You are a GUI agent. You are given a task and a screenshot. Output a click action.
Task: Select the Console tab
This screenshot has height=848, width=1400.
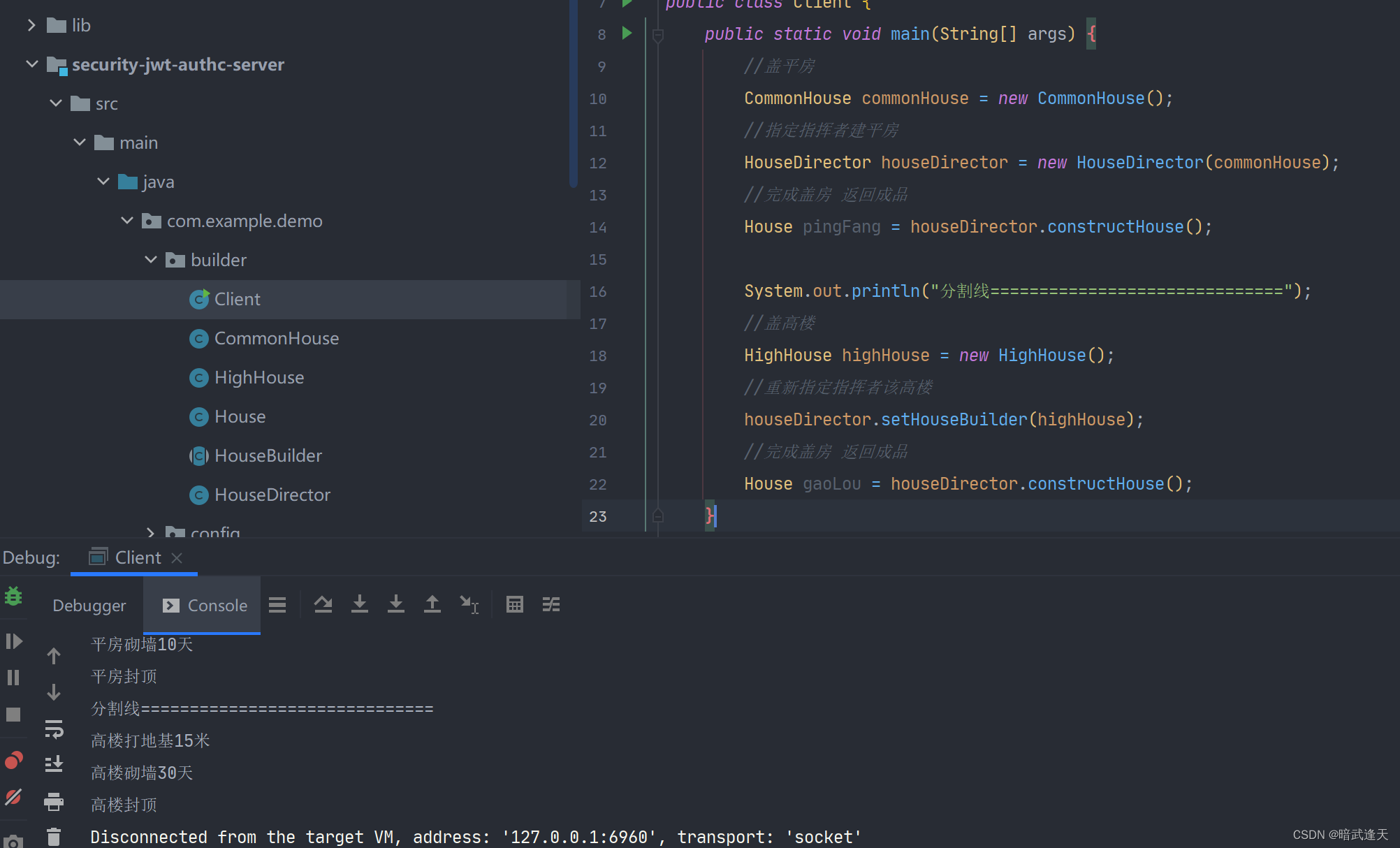pos(205,606)
